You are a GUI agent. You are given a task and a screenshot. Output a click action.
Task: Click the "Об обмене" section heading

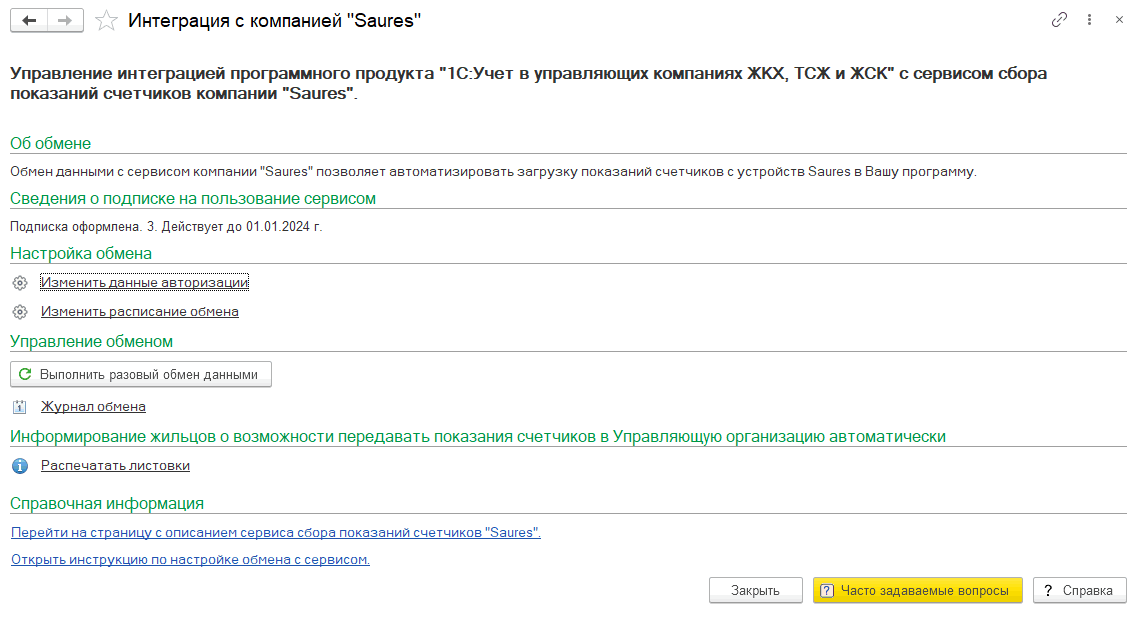pos(50,143)
